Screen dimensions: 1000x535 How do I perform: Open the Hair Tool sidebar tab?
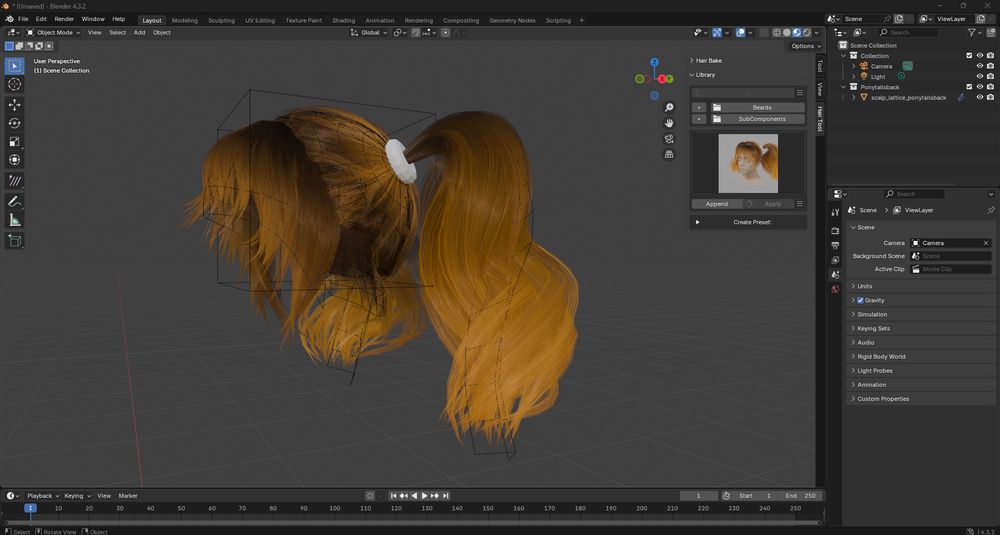tap(820, 118)
